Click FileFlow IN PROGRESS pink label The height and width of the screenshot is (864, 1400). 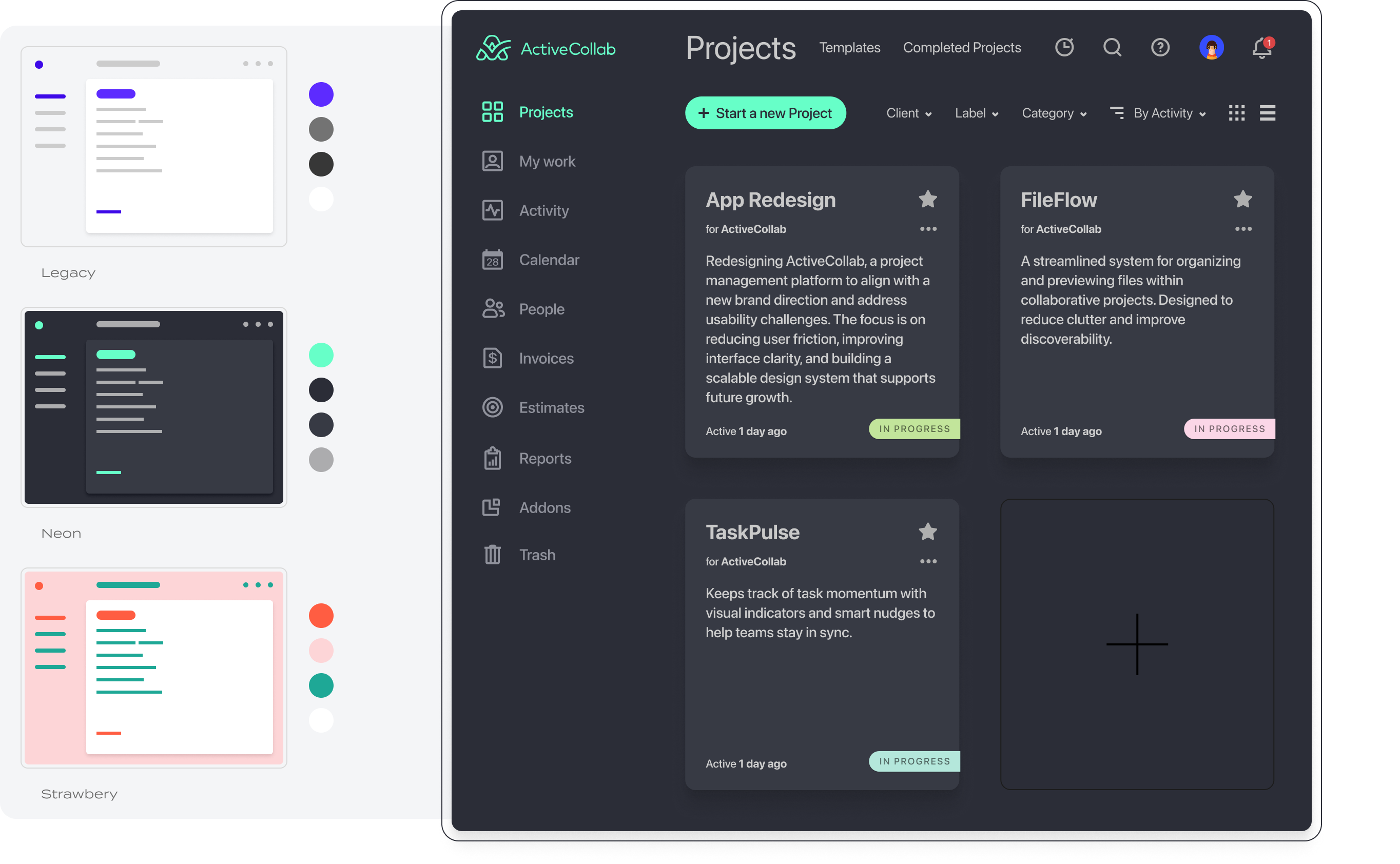[x=1229, y=428]
